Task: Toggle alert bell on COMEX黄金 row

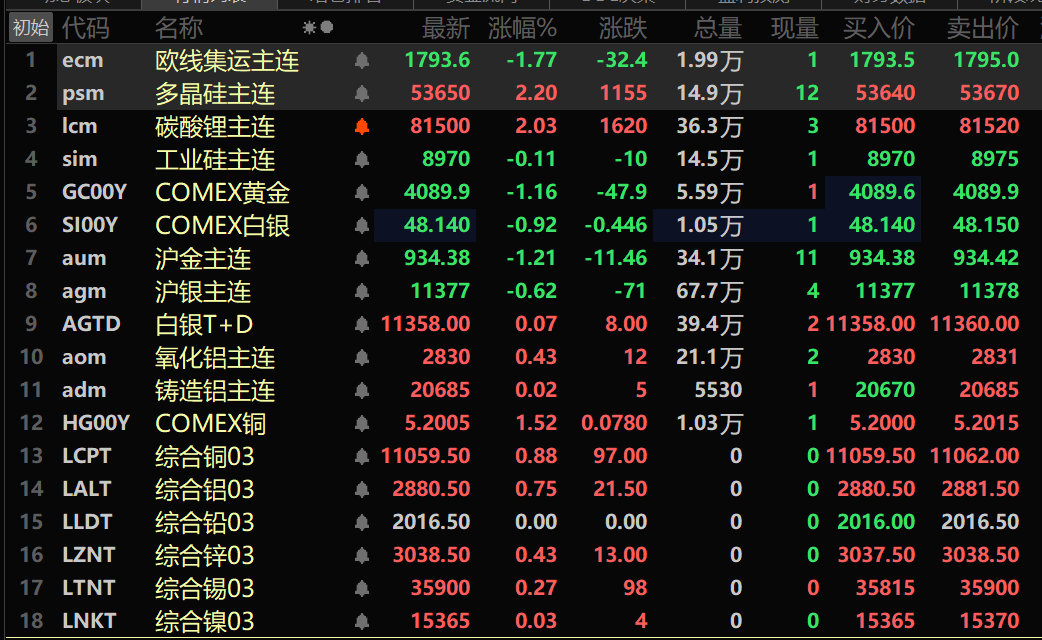Action: pyautogui.click(x=362, y=192)
